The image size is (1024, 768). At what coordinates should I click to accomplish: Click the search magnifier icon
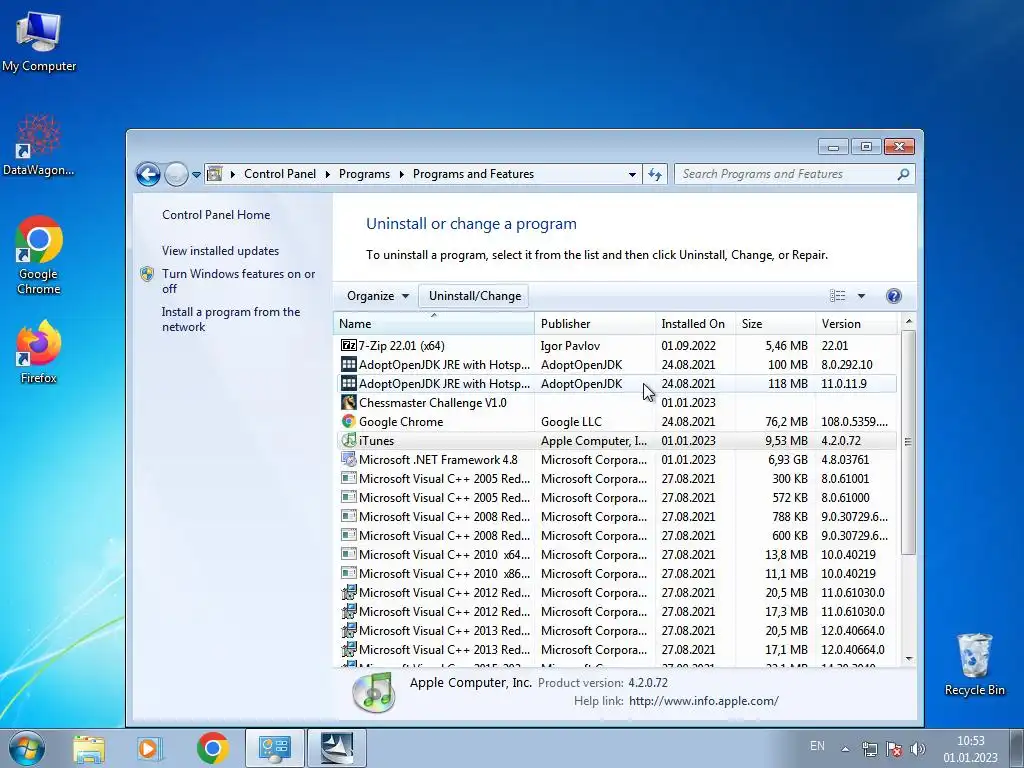tap(903, 174)
